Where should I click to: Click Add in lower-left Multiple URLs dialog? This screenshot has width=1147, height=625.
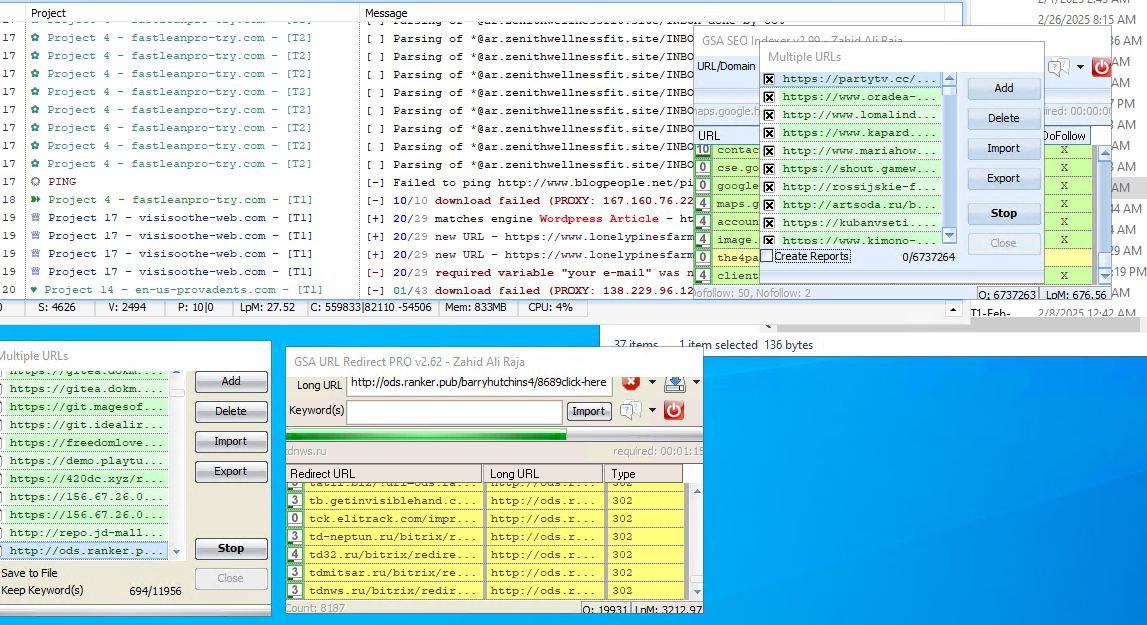click(x=231, y=381)
